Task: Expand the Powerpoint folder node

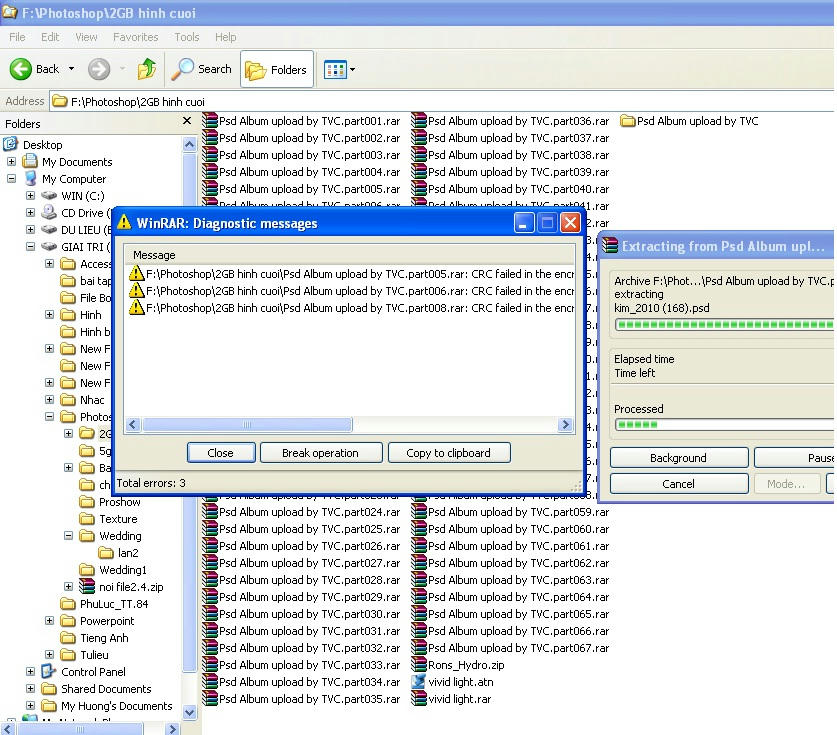Action: coord(49,620)
